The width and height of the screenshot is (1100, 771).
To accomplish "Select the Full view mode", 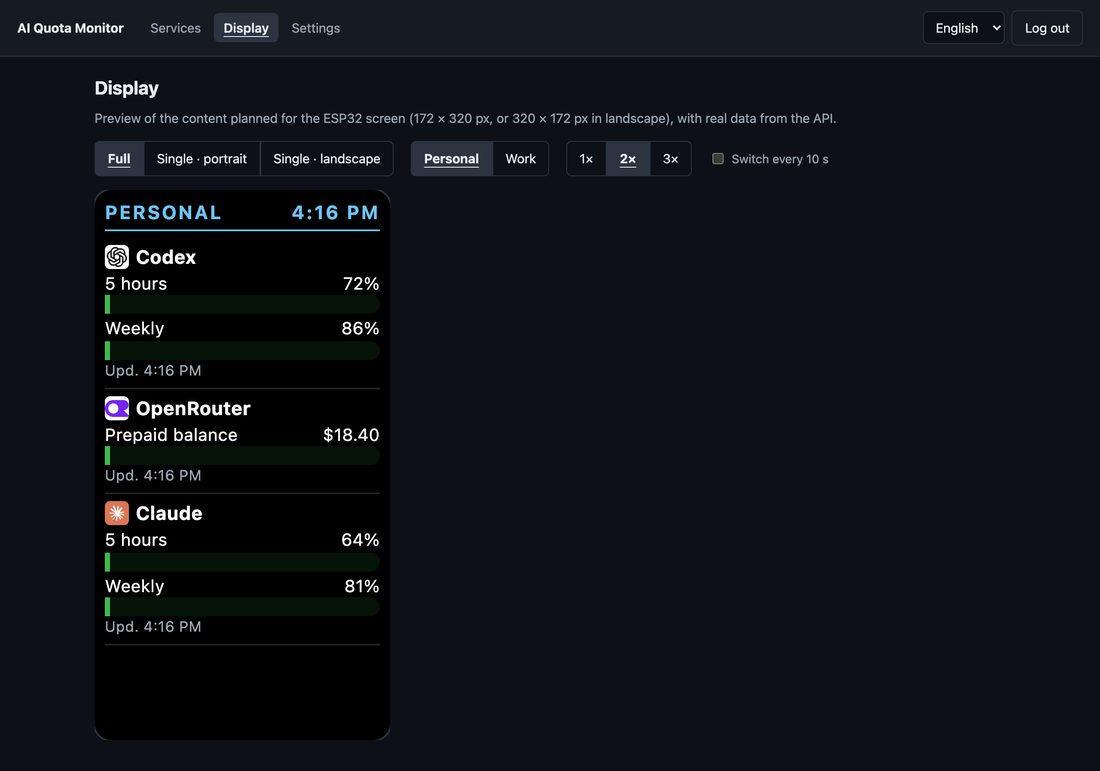I will coord(119,159).
